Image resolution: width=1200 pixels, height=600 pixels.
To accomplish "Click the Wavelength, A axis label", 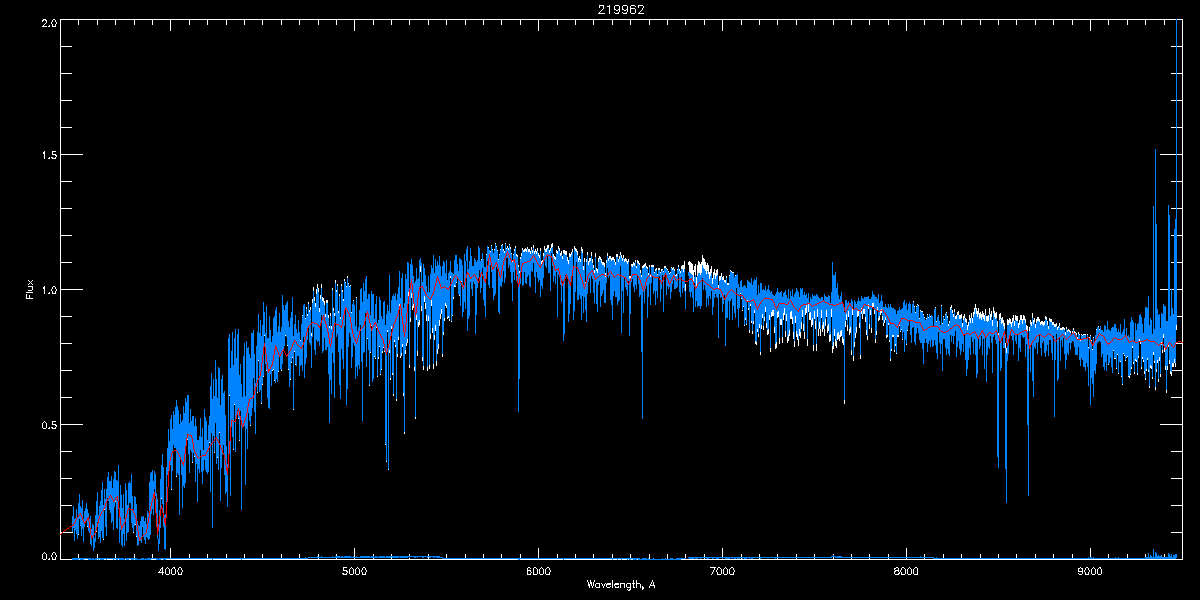I will click(621, 585).
